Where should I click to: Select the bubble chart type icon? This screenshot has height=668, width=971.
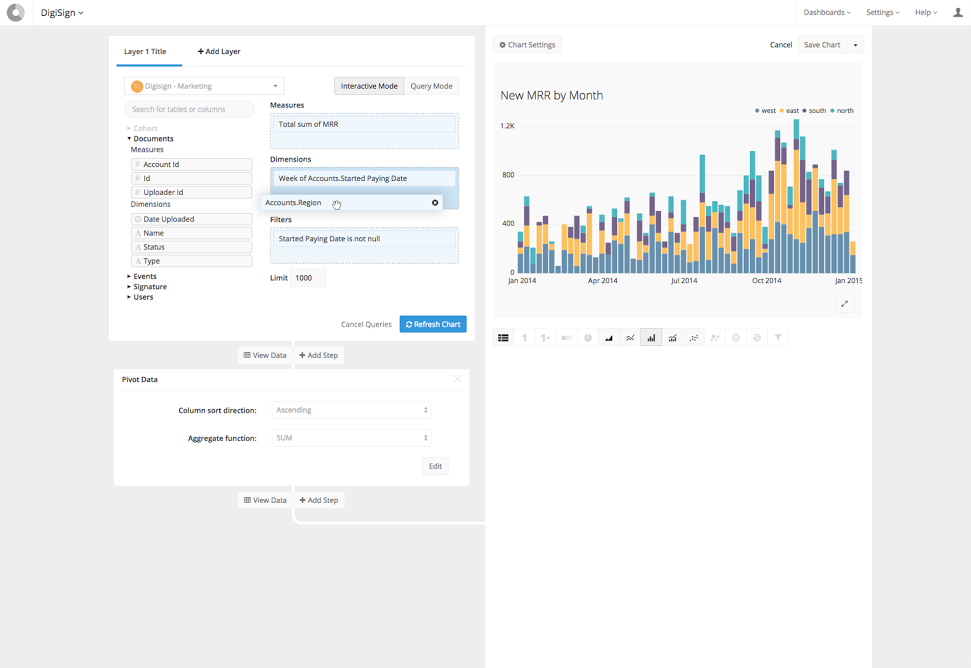[715, 337]
